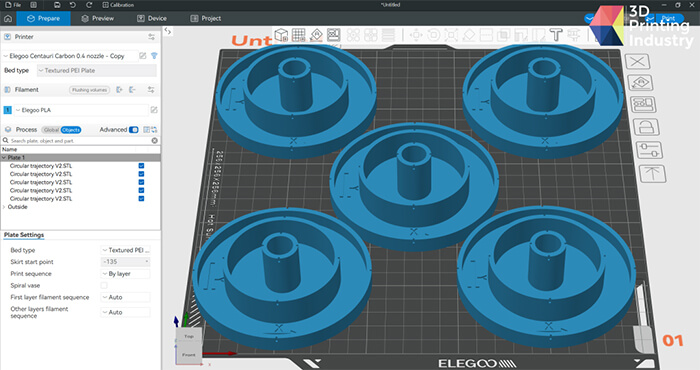Click the Add plate grid icon
Screen dimensions: 700x370
coord(299,35)
